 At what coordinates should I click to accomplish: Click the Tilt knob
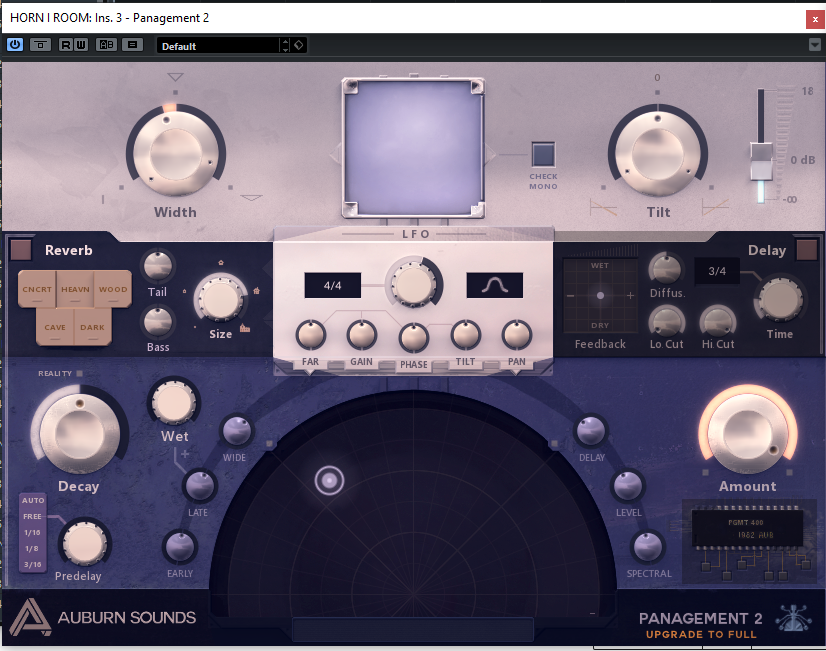pyautogui.click(x=657, y=154)
